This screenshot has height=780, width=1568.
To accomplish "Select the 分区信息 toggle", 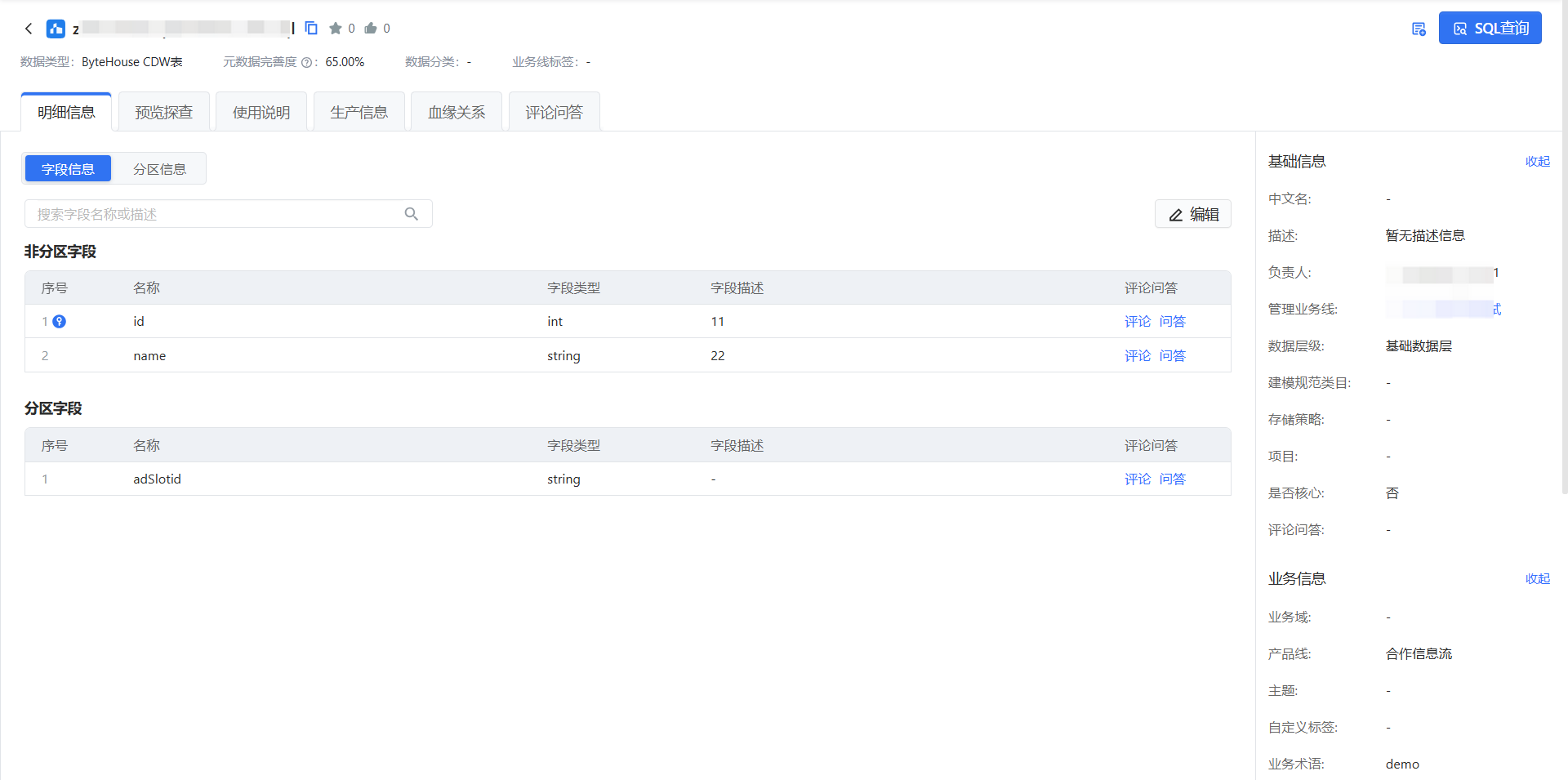I will (160, 169).
